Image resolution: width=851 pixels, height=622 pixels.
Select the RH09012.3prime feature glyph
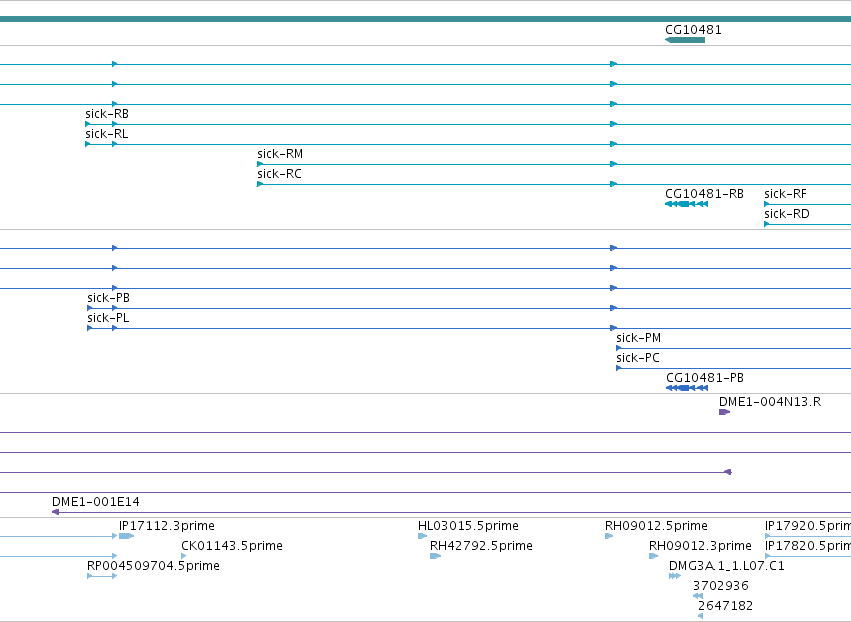(x=653, y=556)
